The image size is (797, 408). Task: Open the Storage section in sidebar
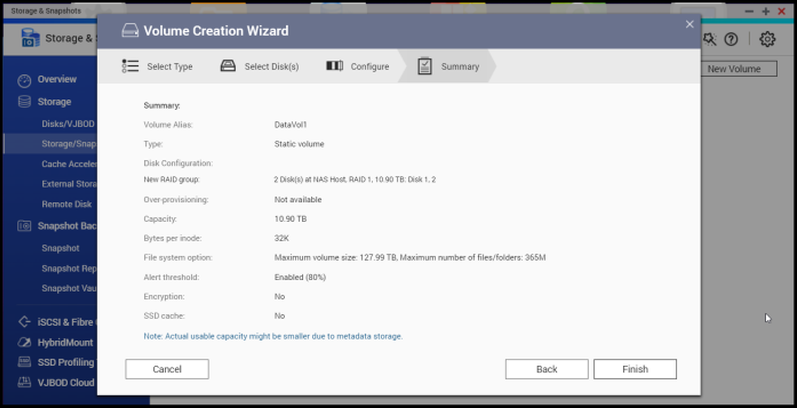pyautogui.click(x=54, y=102)
